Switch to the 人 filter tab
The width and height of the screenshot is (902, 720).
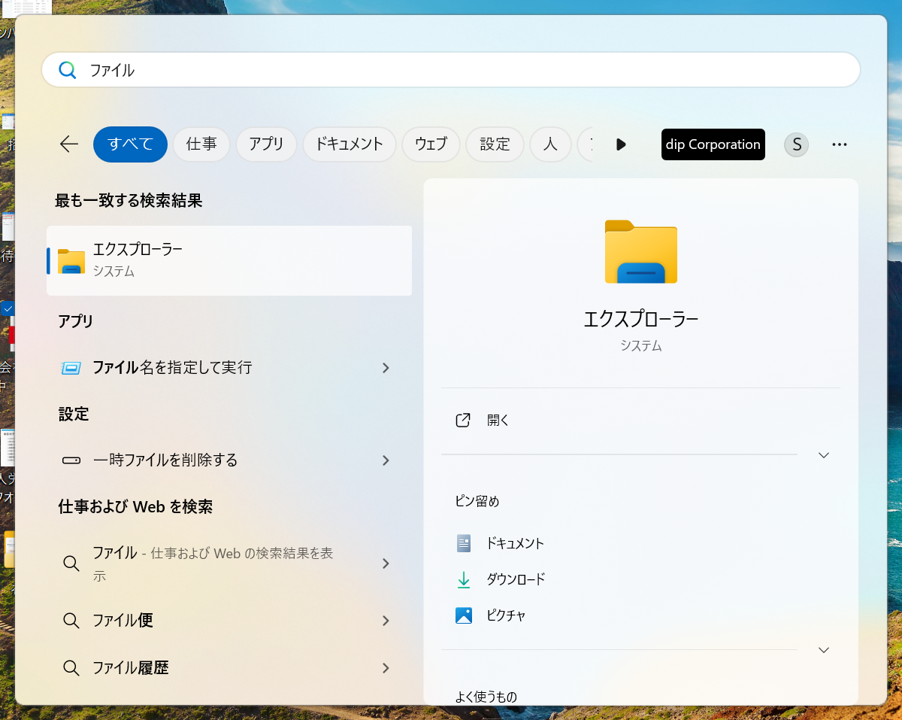(x=551, y=144)
